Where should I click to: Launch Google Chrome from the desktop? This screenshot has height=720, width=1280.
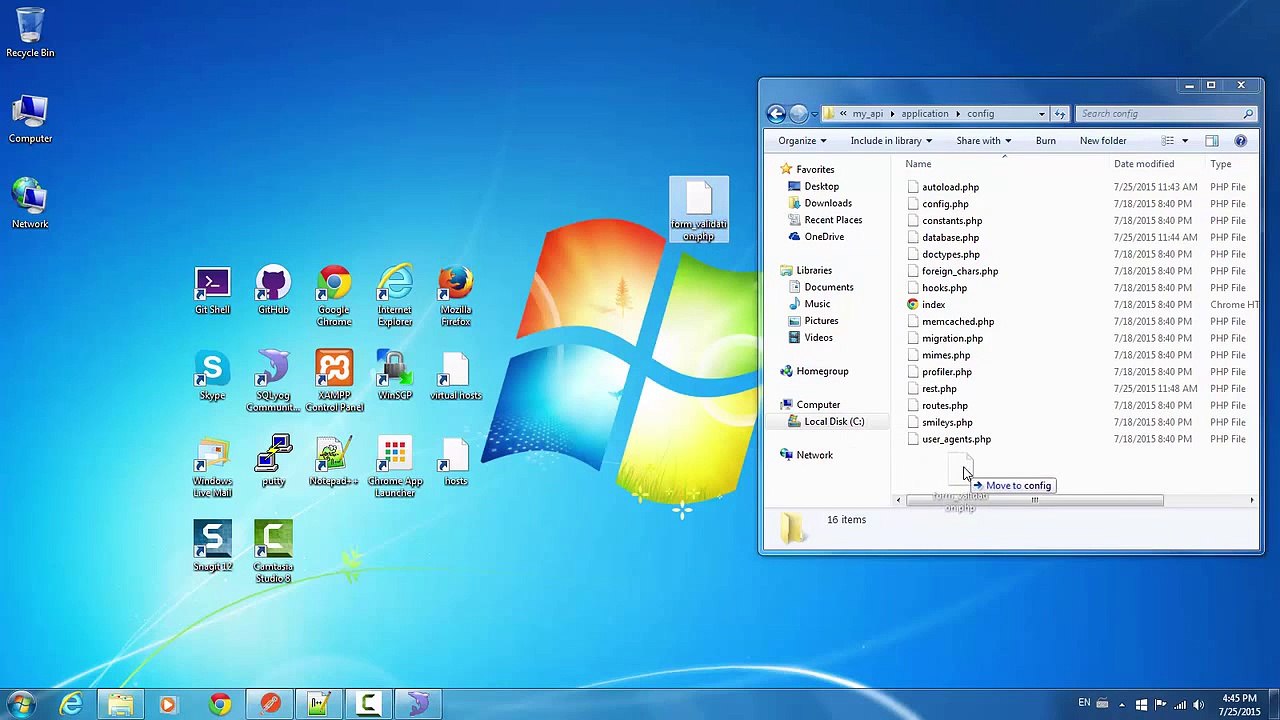[x=334, y=296]
